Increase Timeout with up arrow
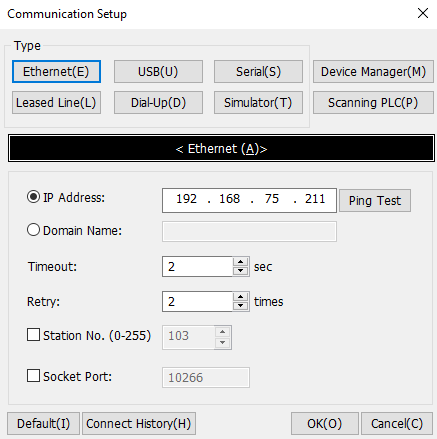This screenshot has height=439, width=437. coord(241,262)
